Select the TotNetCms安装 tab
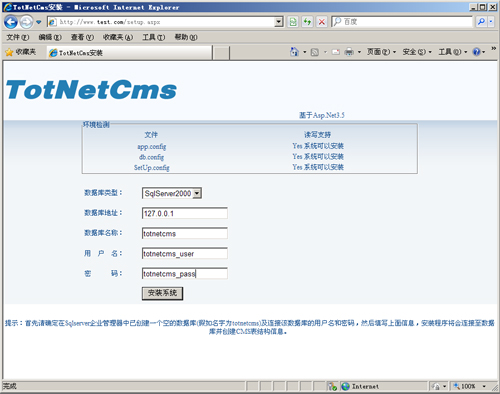 (x=129, y=53)
